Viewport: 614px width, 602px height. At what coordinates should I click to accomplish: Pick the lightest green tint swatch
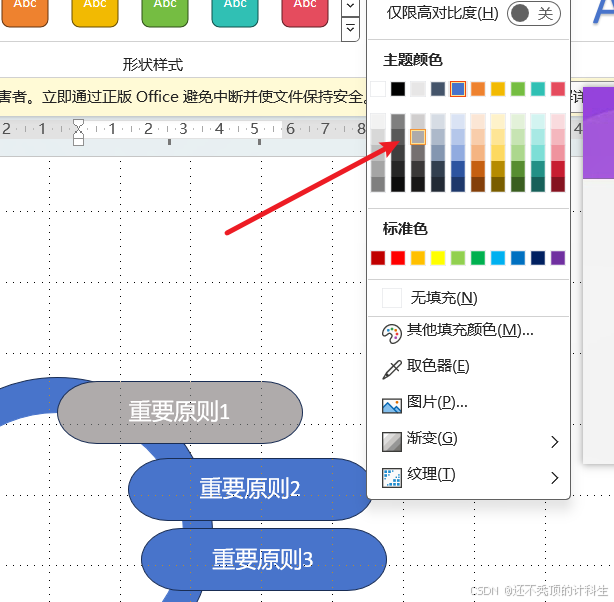[x=518, y=121]
